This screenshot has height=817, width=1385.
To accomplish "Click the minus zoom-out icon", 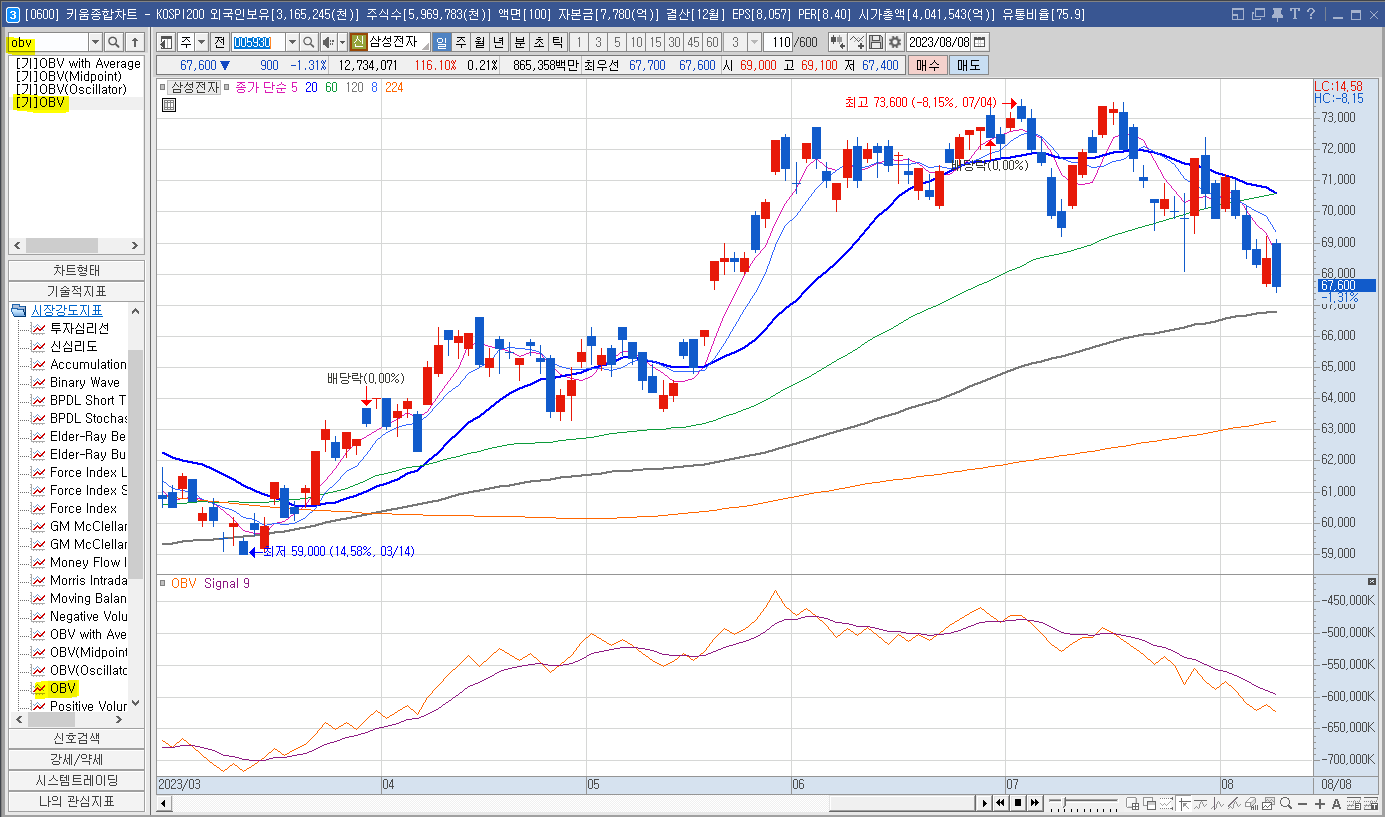I will [1303, 804].
